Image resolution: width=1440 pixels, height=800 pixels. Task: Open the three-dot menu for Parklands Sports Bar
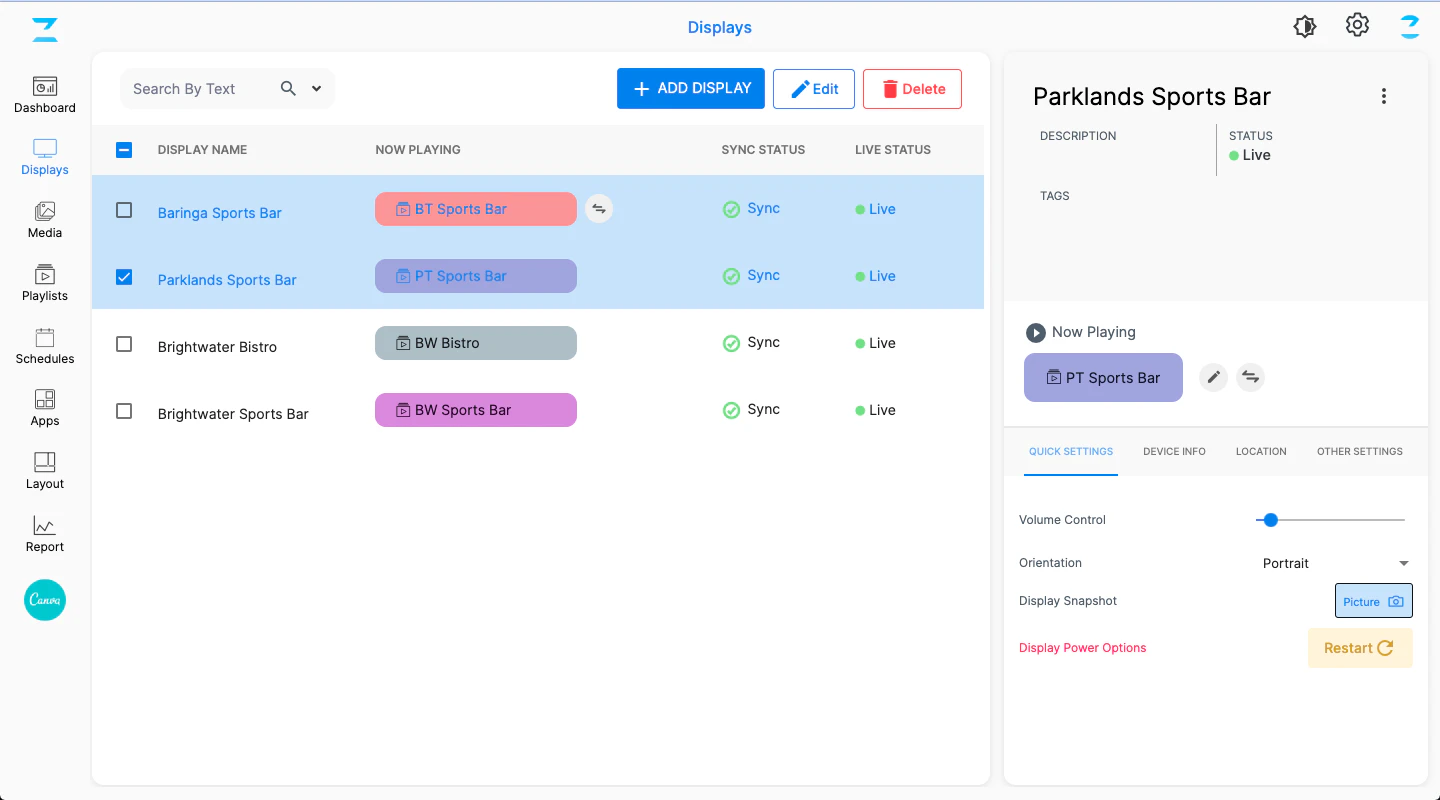click(1384, 96)
